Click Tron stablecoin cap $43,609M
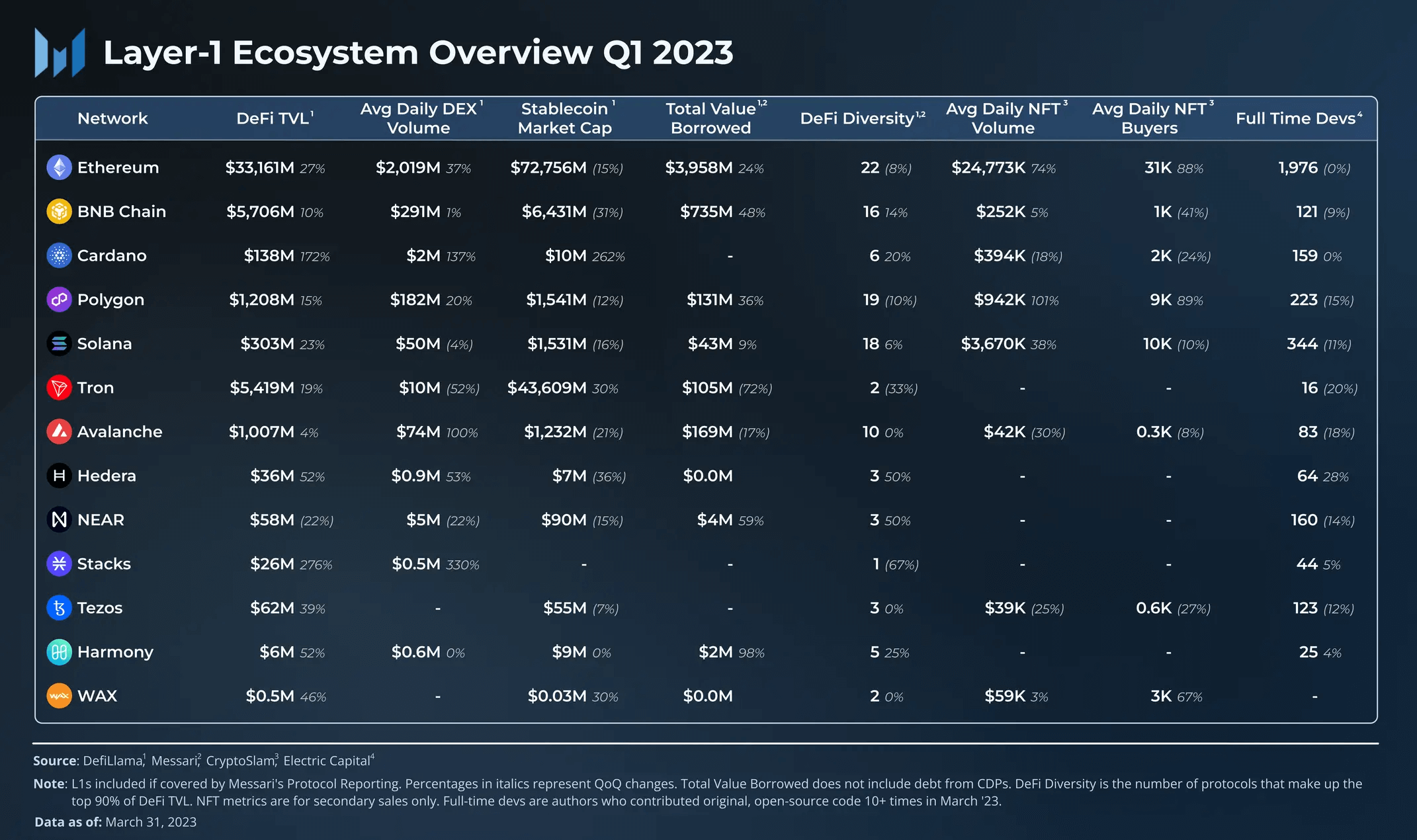1417x840 pixels. [x=546, y=388]
